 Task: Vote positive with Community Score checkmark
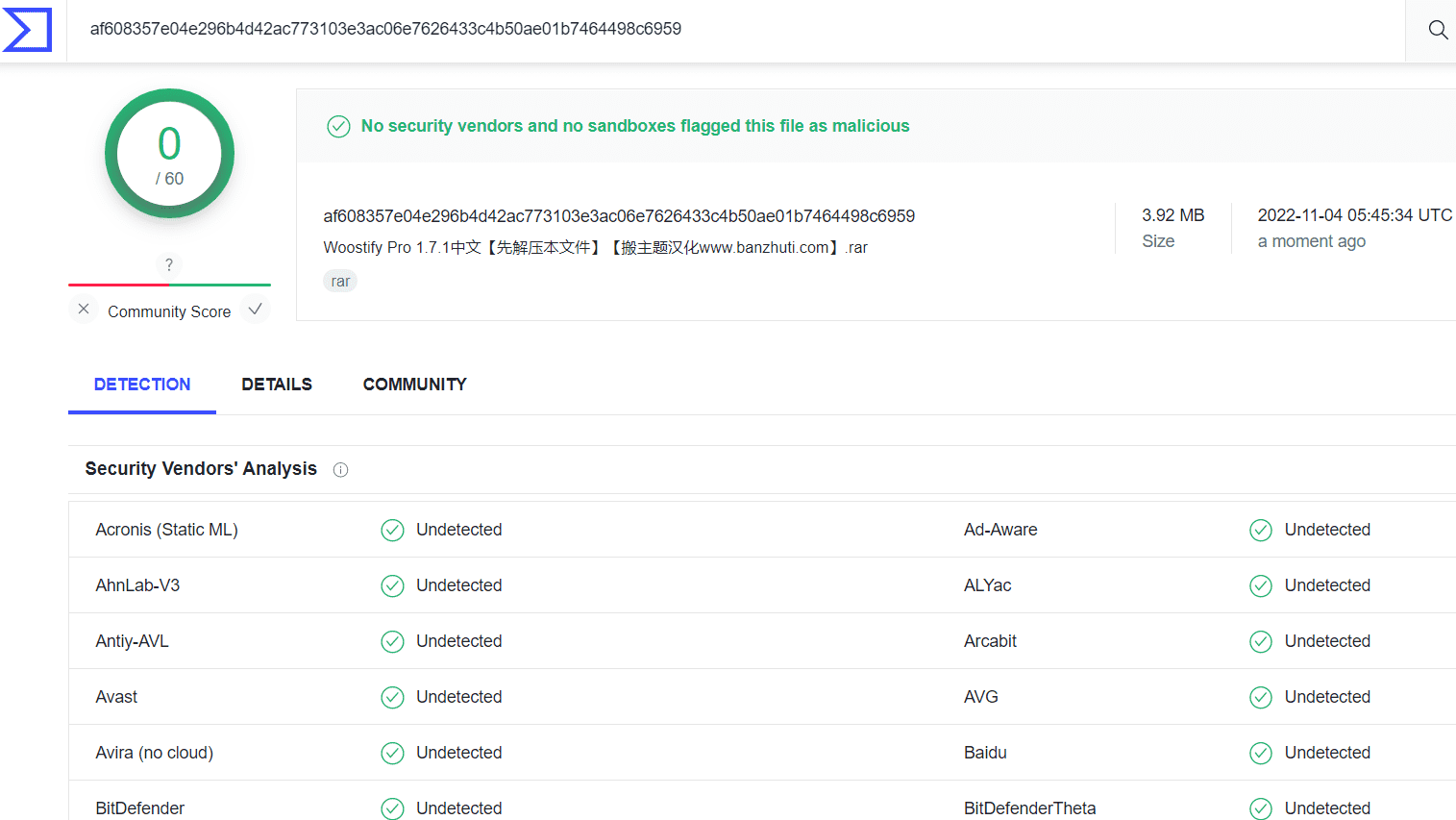tap(255, 310)
